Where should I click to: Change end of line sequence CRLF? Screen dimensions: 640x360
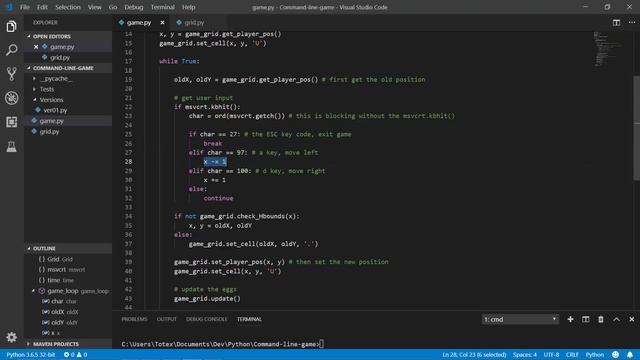pos(572,355)
